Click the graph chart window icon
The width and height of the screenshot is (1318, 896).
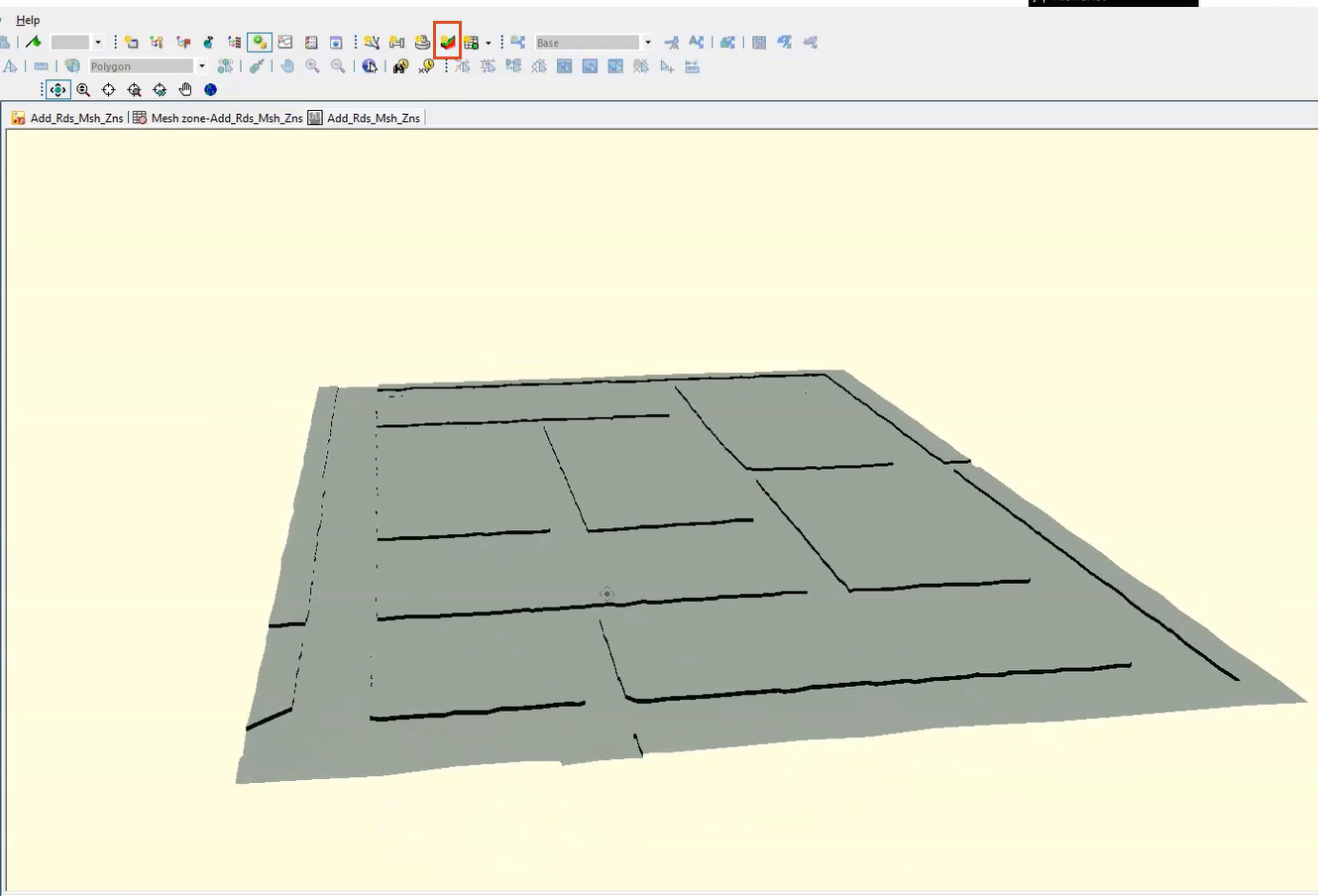click(x=285, y=42)
